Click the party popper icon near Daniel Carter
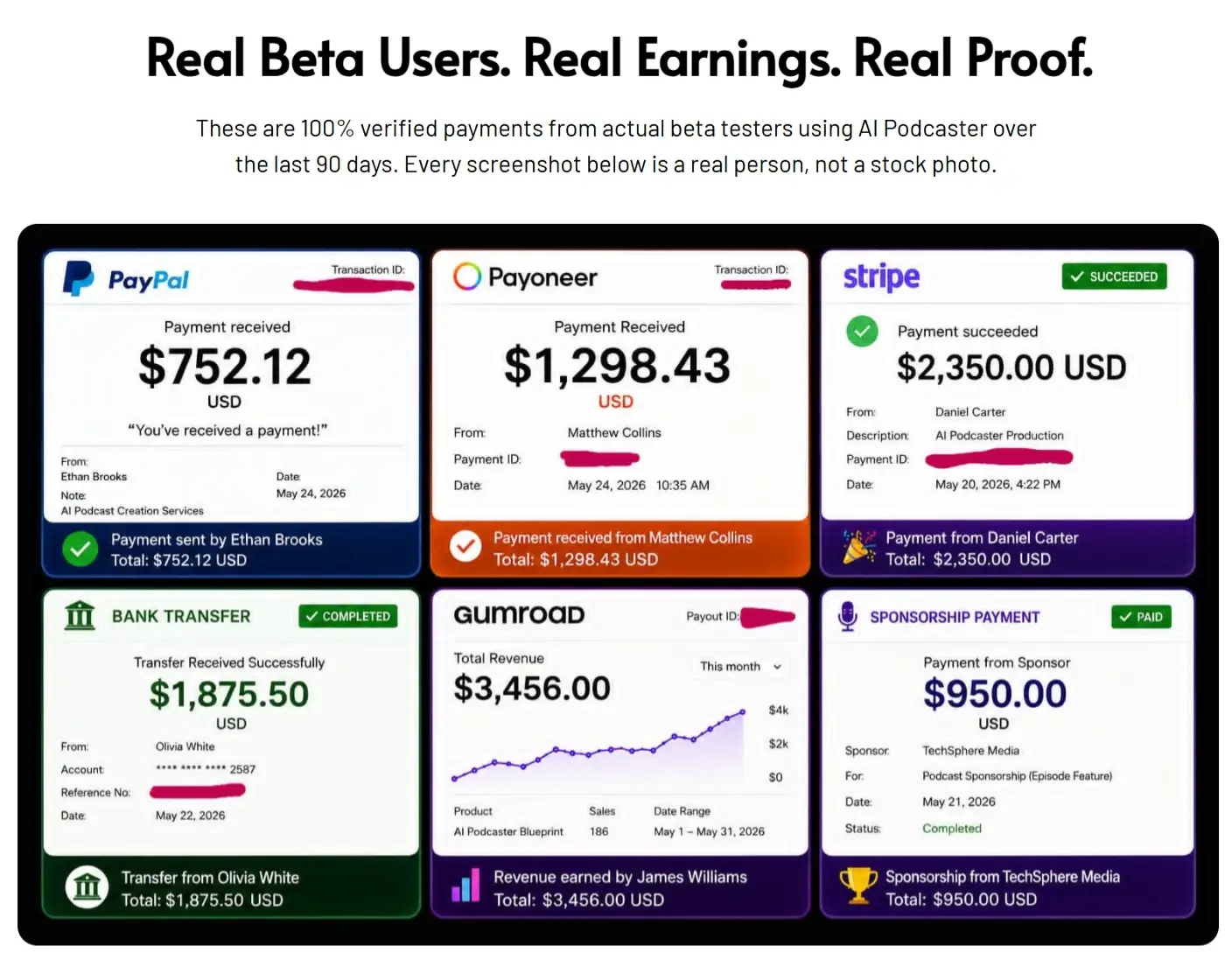The width and height of the screenshot is (1232, 967). (x=858, y=547)
